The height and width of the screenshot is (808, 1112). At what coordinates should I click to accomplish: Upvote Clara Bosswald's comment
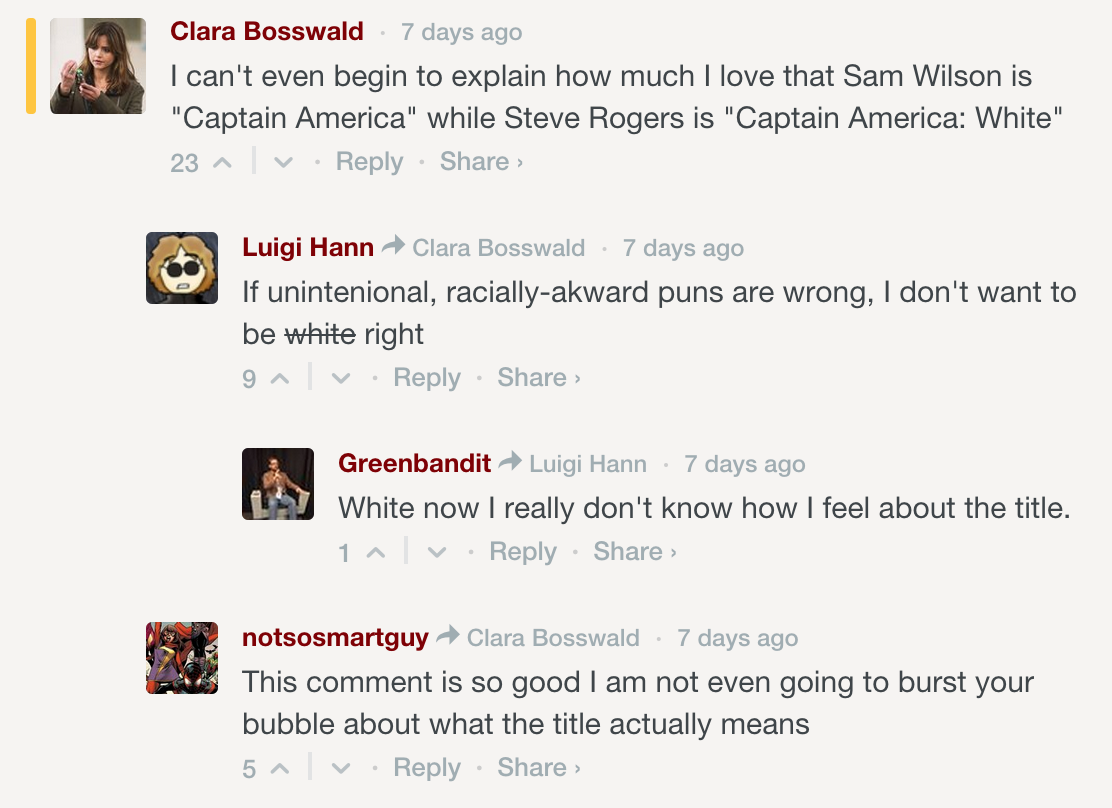221,162
